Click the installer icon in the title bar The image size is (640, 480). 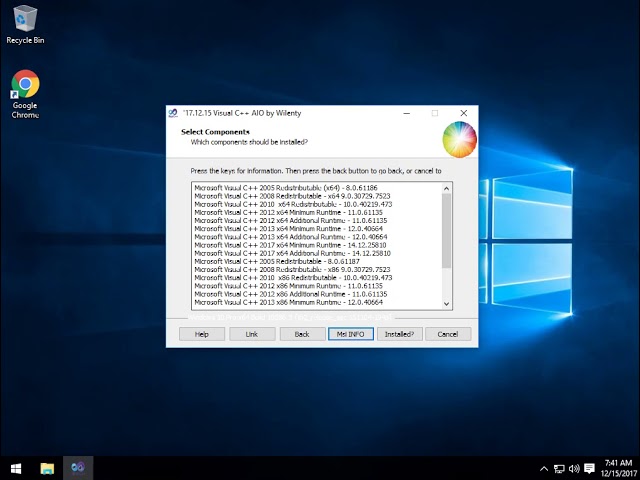(x=173, y=113)
